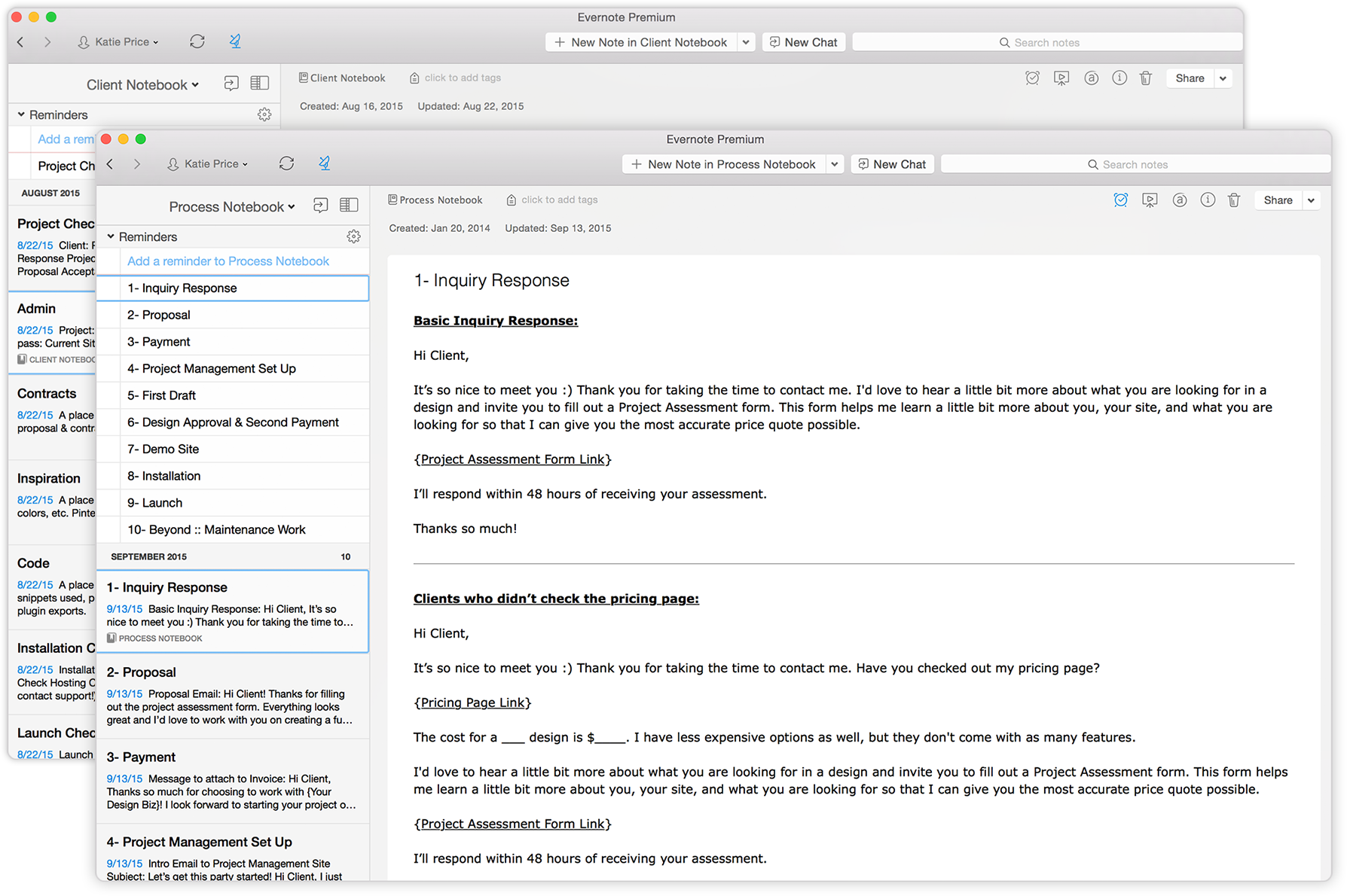Click the trash icon in front window note header

[1234, 200]
